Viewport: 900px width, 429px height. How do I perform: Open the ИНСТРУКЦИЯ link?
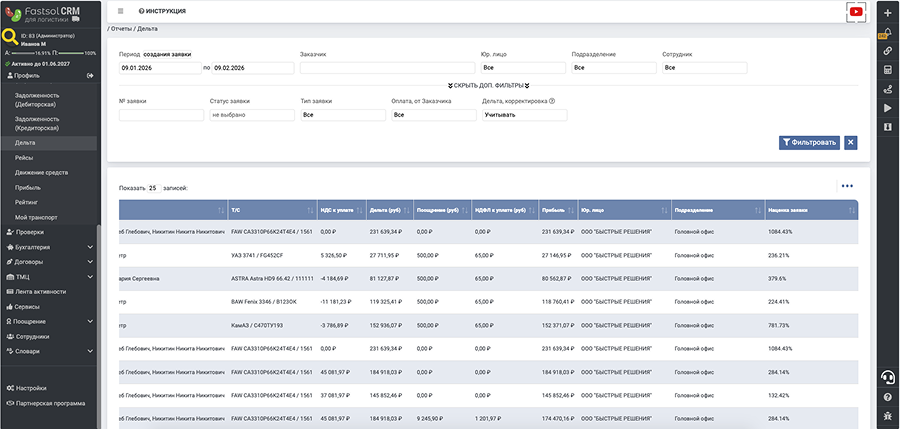click(163, 11)
